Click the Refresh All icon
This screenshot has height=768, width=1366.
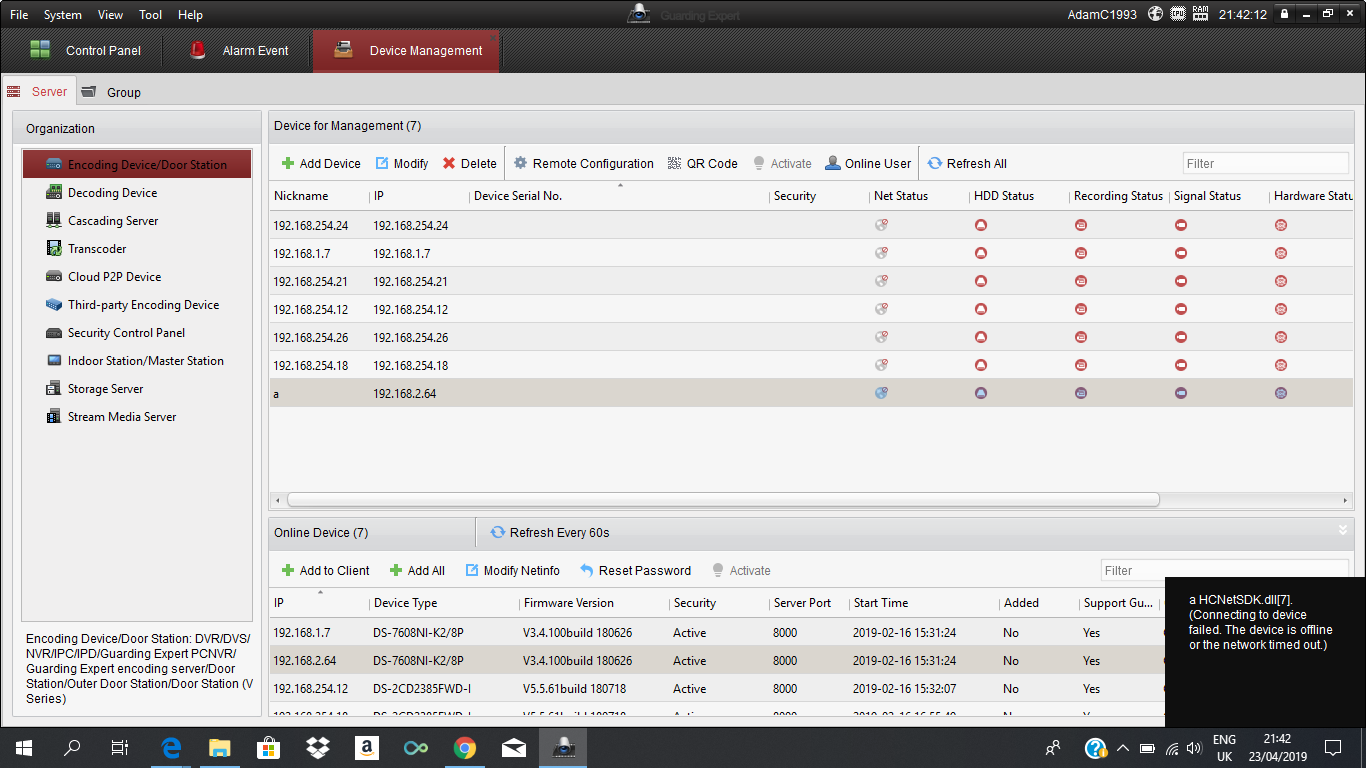[935, 164]
